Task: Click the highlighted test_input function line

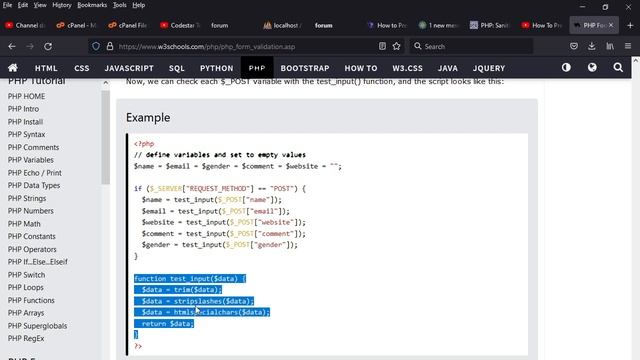Action: (190, 279)
